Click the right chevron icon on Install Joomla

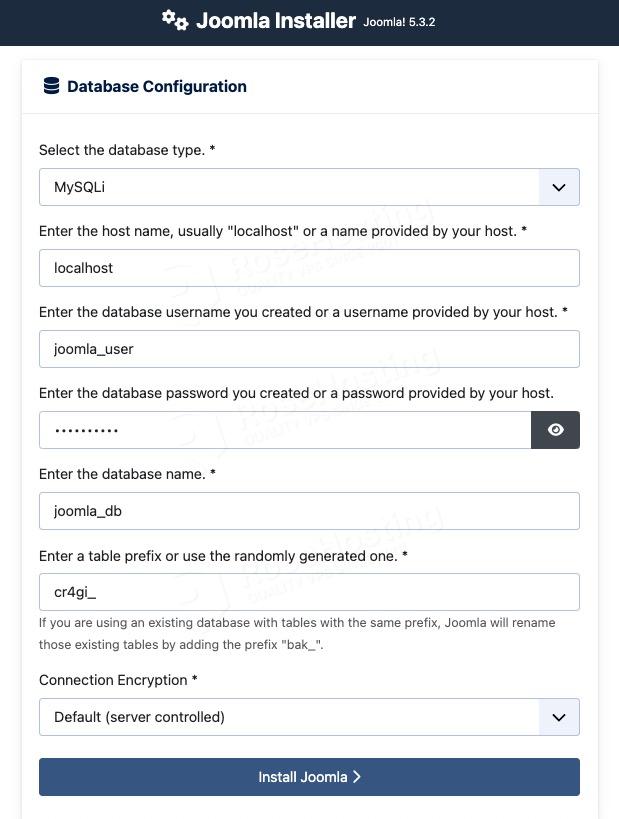coord(357,777)
